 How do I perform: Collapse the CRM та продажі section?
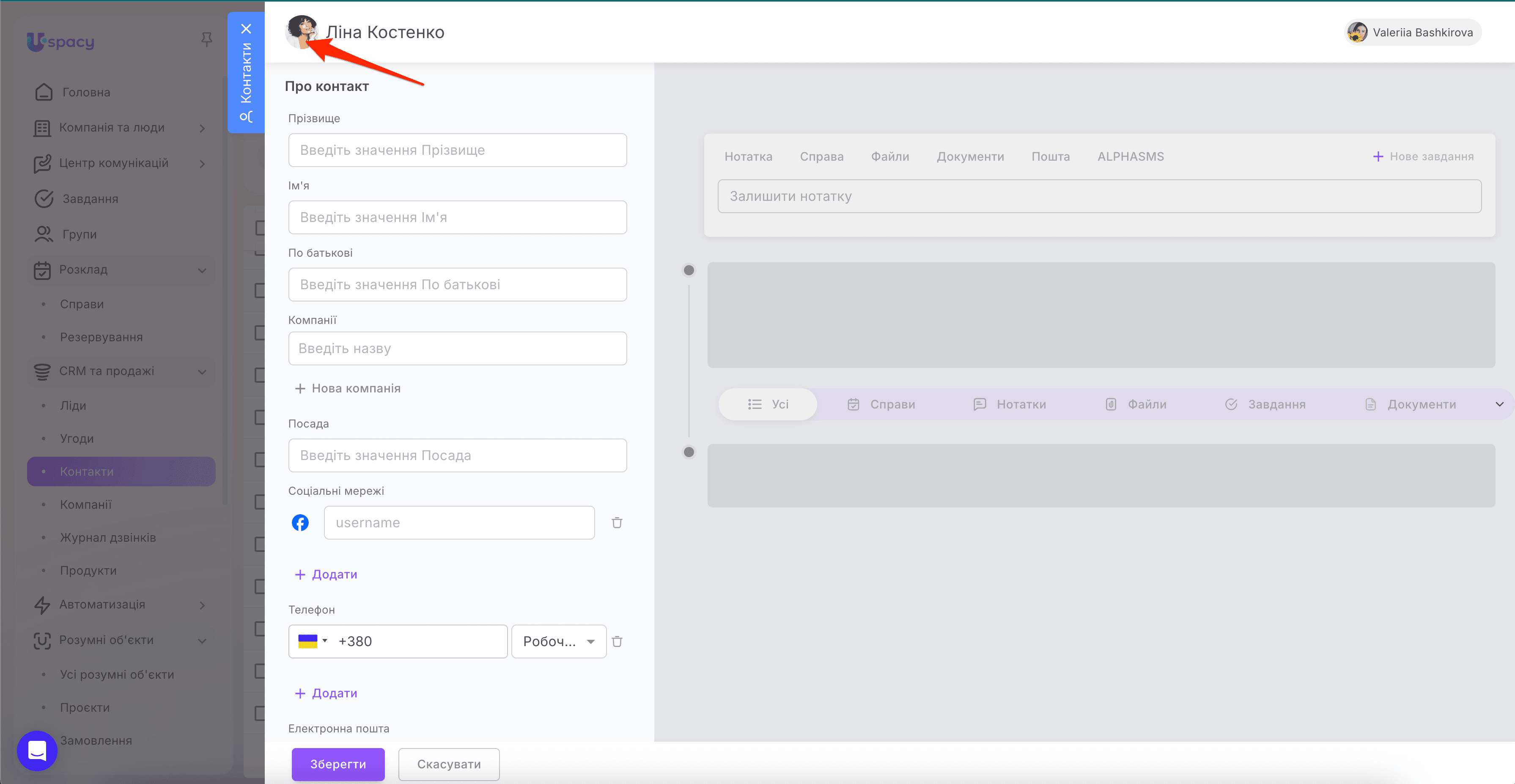coord(202,372)
